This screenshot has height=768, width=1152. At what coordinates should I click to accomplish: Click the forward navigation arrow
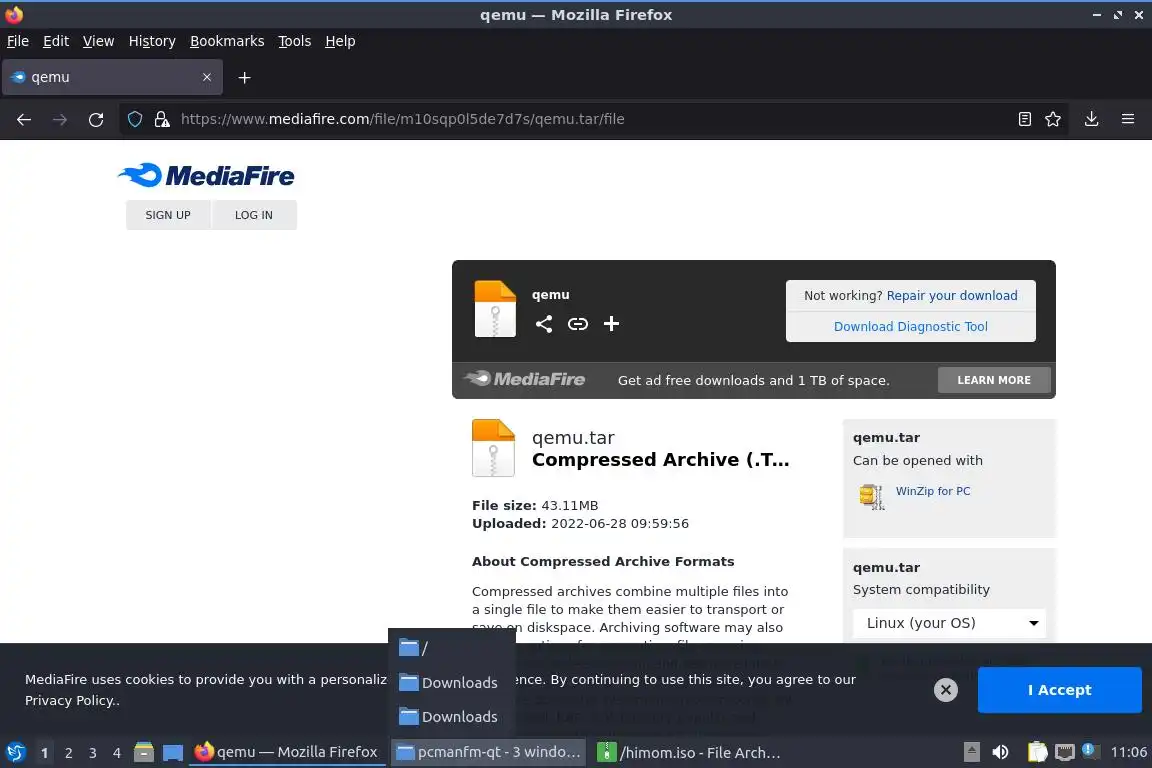point(60,119)
